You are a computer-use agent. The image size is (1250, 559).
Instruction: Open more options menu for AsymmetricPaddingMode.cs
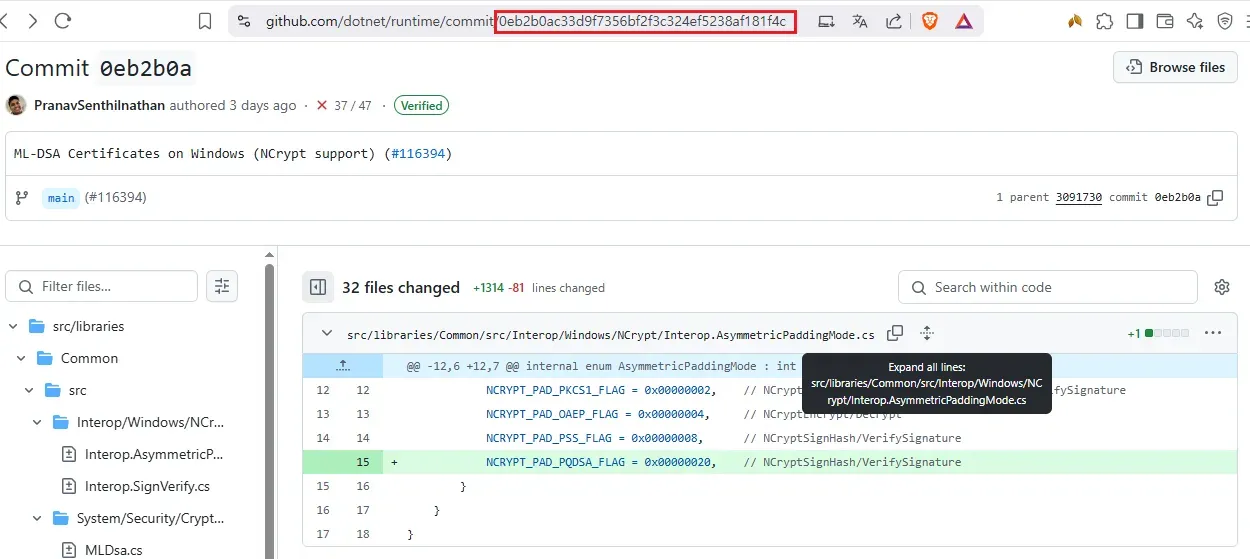point(1213,333)
